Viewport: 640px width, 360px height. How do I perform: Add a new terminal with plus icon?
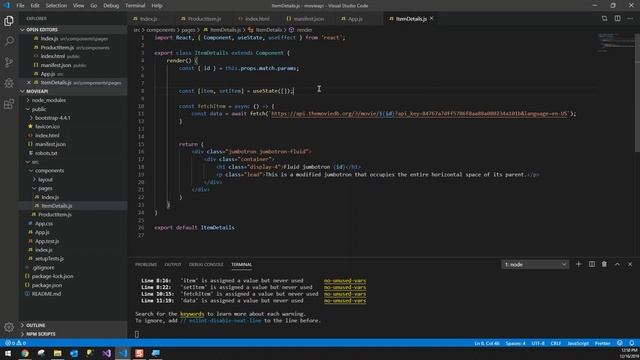[578, 264]
